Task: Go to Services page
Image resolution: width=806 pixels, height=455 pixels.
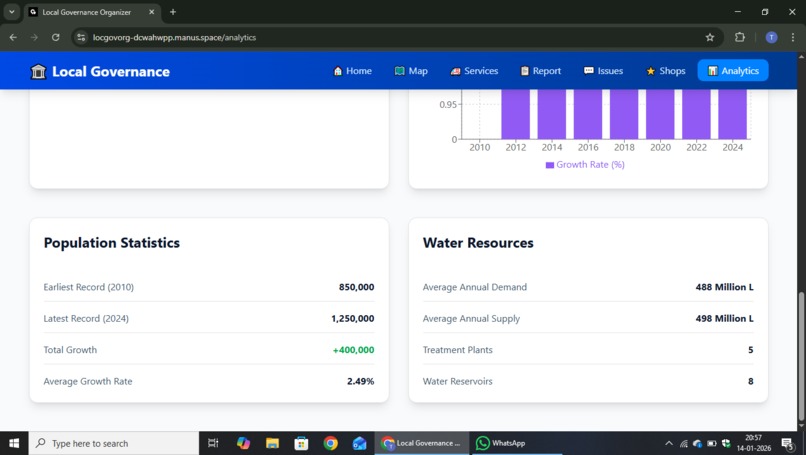Action: 474,71
